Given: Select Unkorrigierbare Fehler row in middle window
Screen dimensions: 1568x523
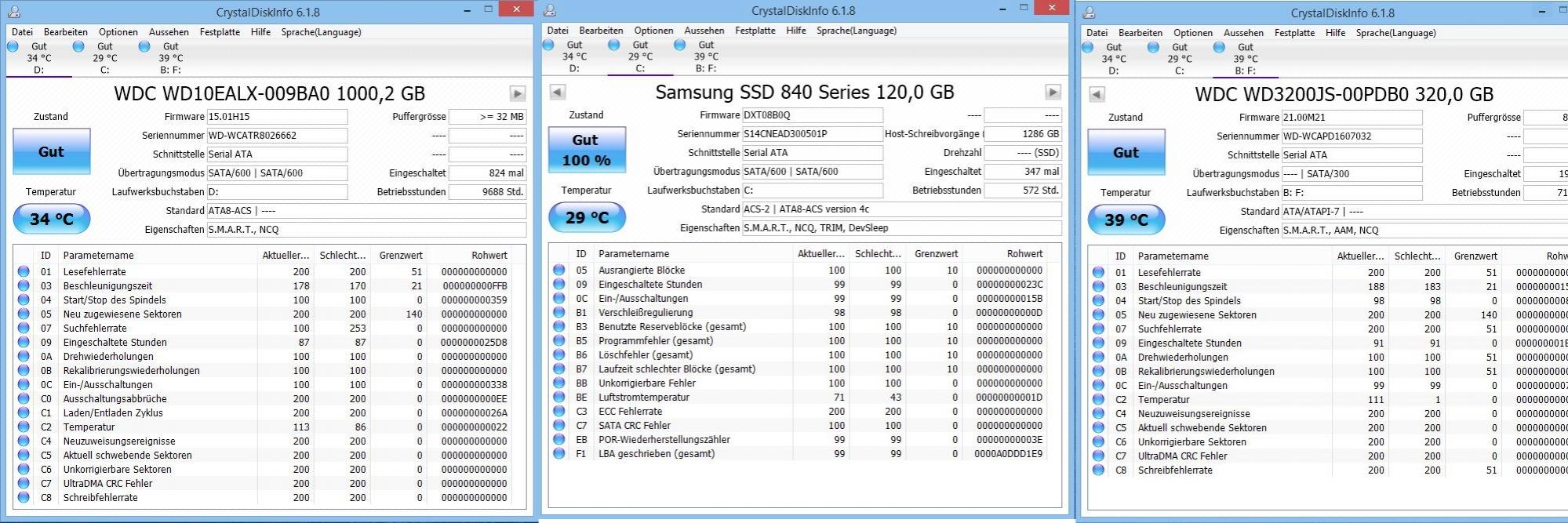Looking at the screenshot, I should (x=798, y=383).
